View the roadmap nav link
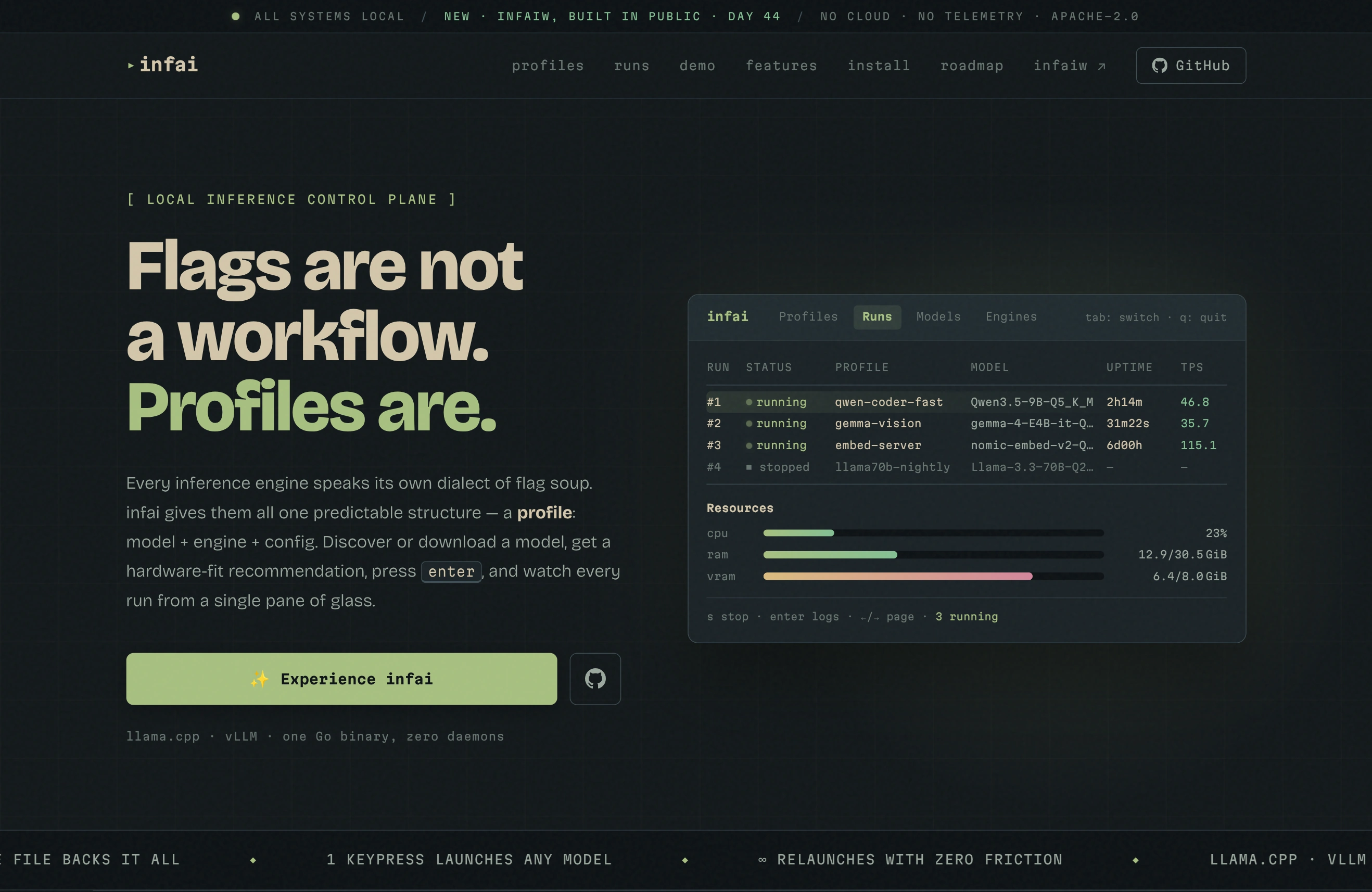1372x892 pixels. 971,66
